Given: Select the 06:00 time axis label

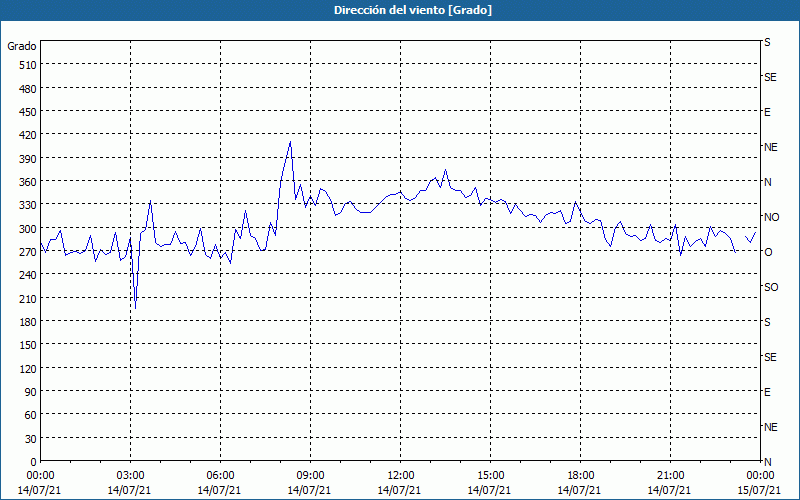Looking at the screenshot, I should pyautogui.click(x=220, y=476).
